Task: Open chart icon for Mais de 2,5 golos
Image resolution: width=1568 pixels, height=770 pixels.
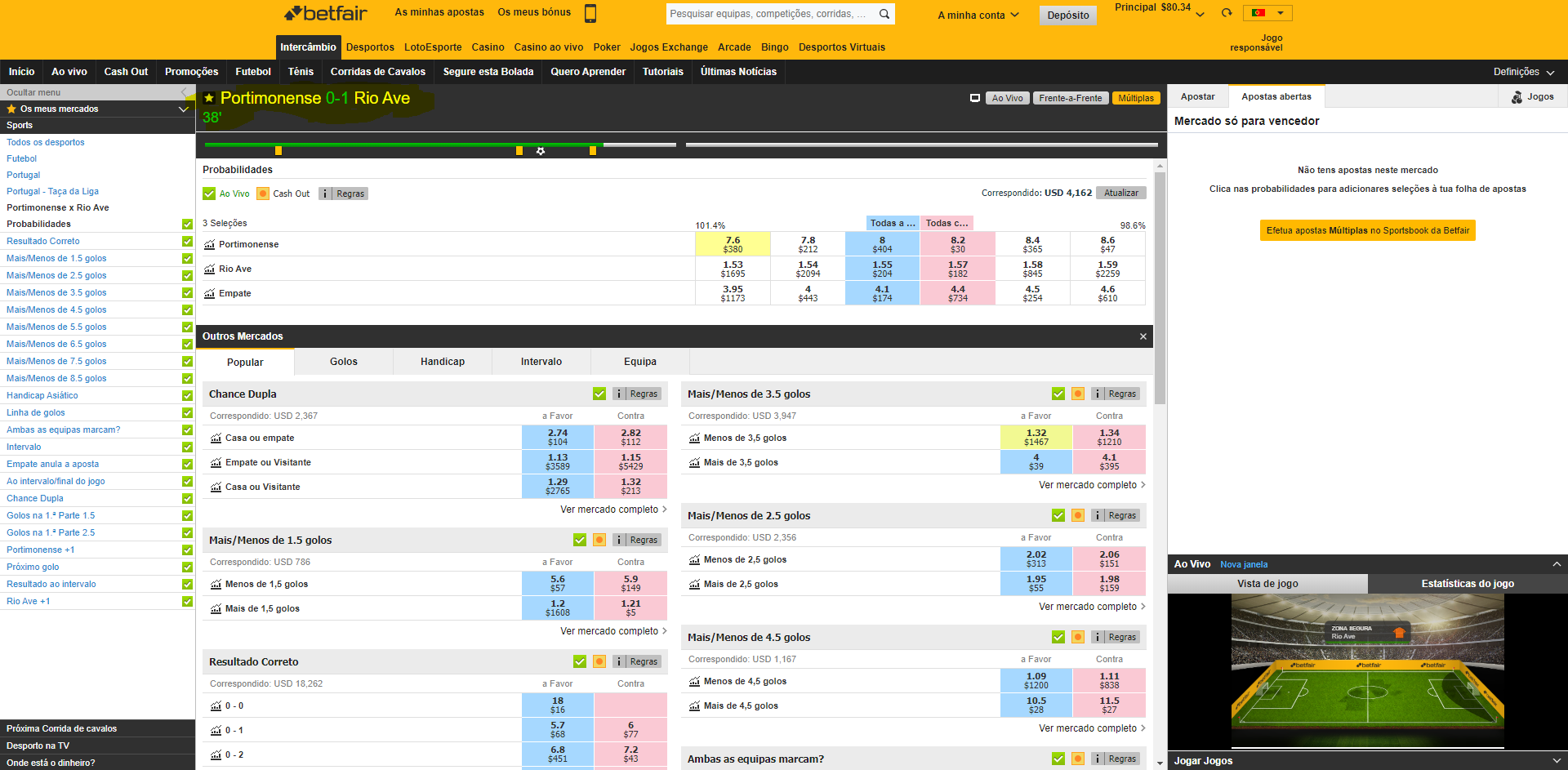Action: pos(694,584)
